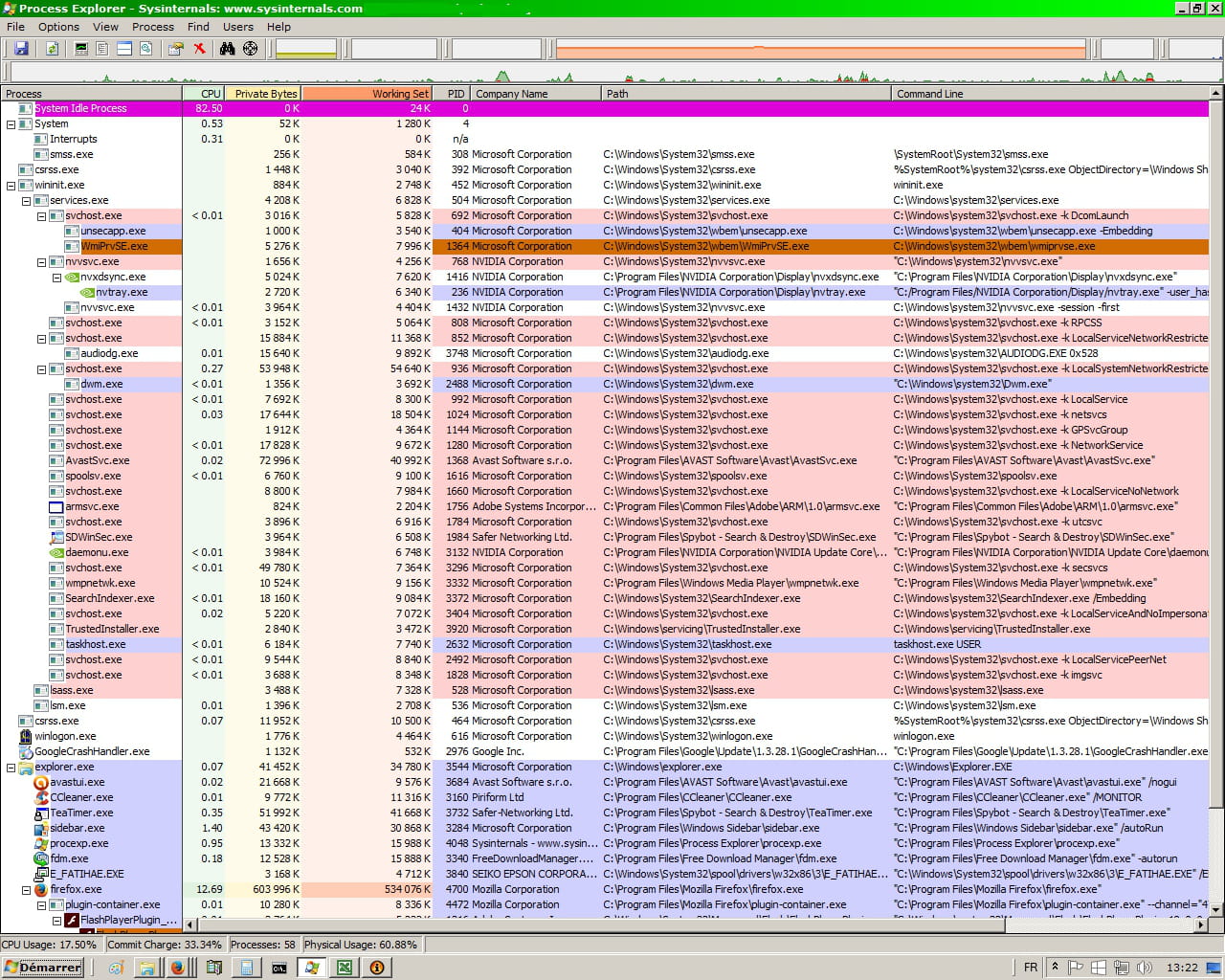
Task: Show hidden tray icons chevron
Action: tap(1055, 967)
